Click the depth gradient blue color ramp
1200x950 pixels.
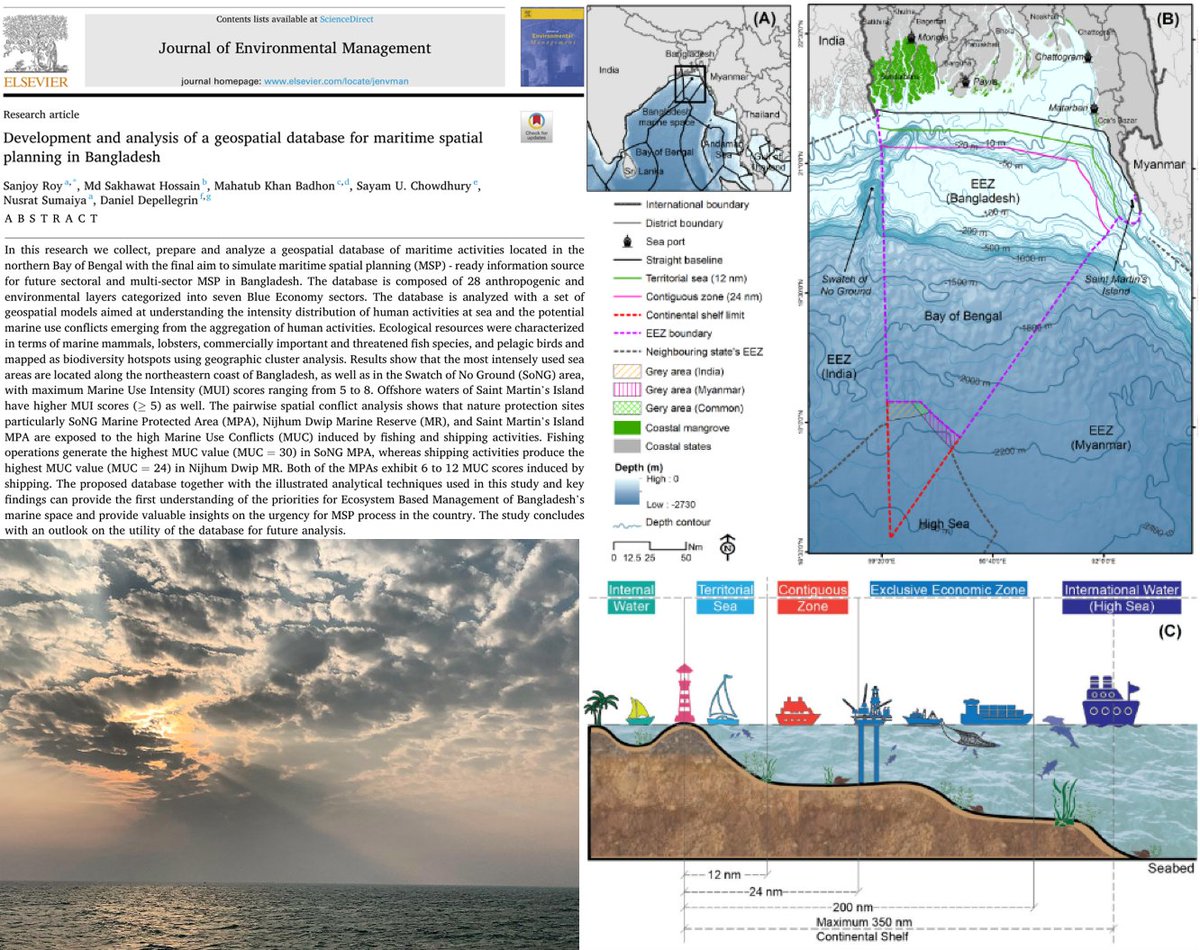point(627,491)
